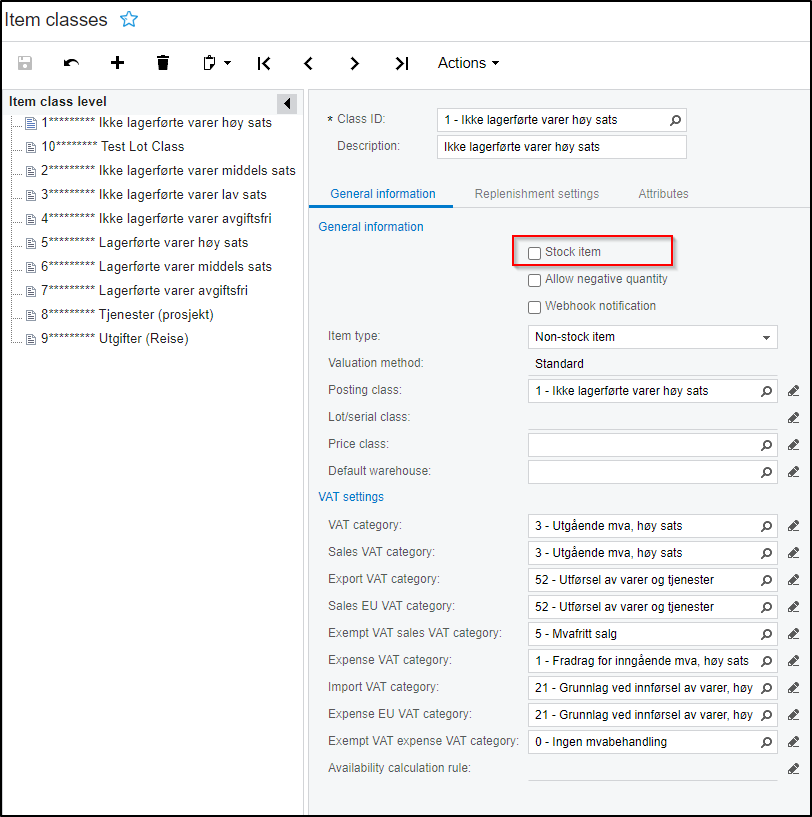This screenshot has height=817, width=812.
Task: Navigate to the previous record
Action: pos(308,63)
